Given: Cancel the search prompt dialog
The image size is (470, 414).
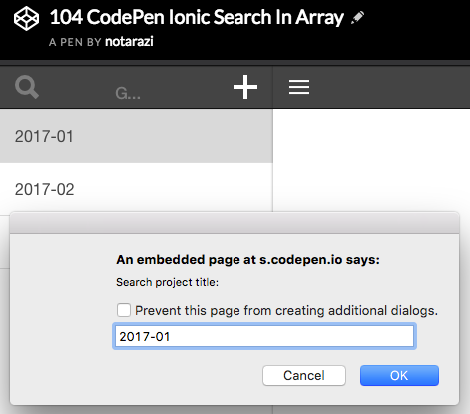Looking at the screenshot, I should point(304,376).
